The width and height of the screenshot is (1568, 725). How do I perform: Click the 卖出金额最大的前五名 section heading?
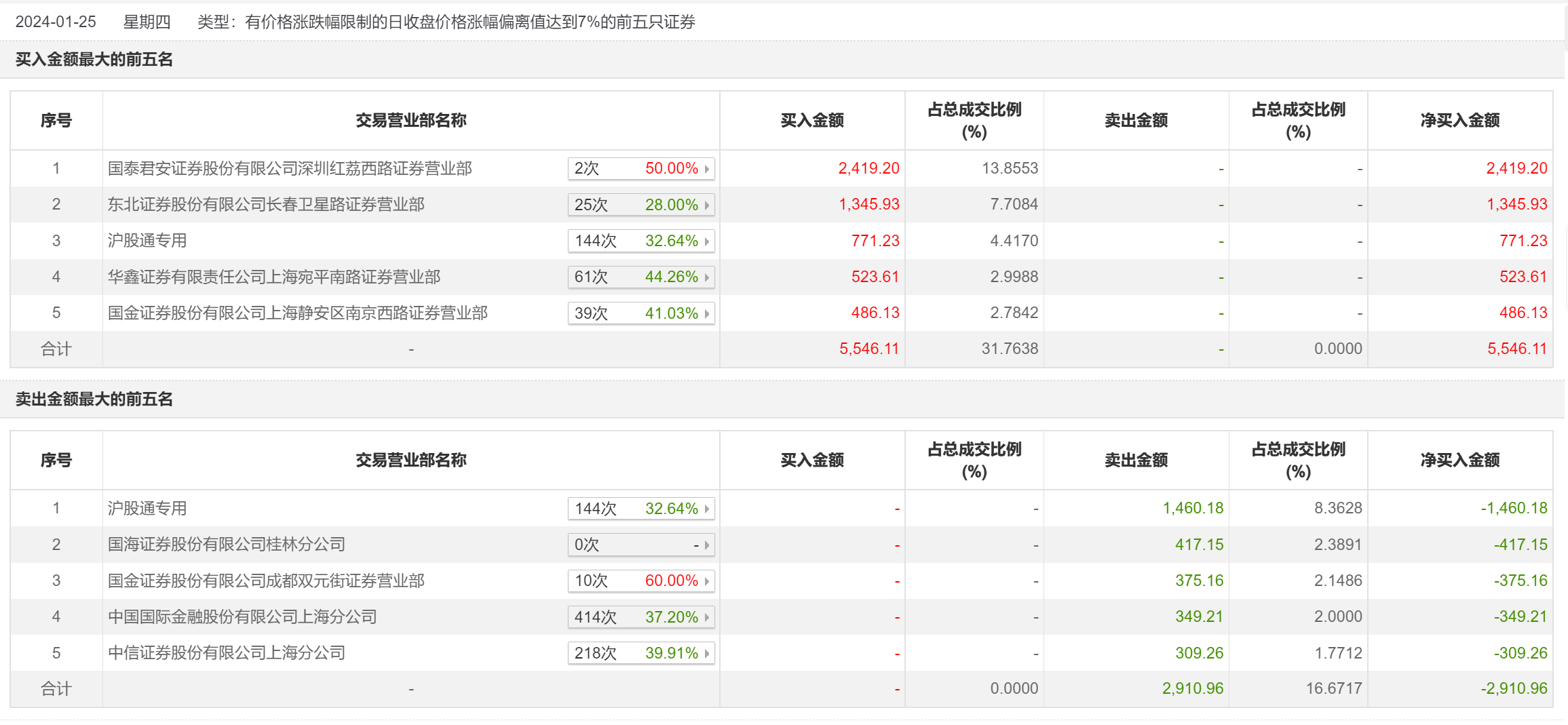point(94,399)
